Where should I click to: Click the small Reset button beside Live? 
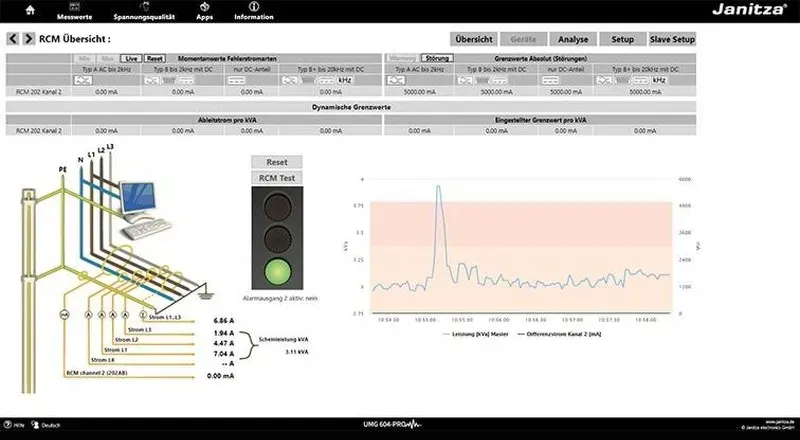tap(155, 59)
